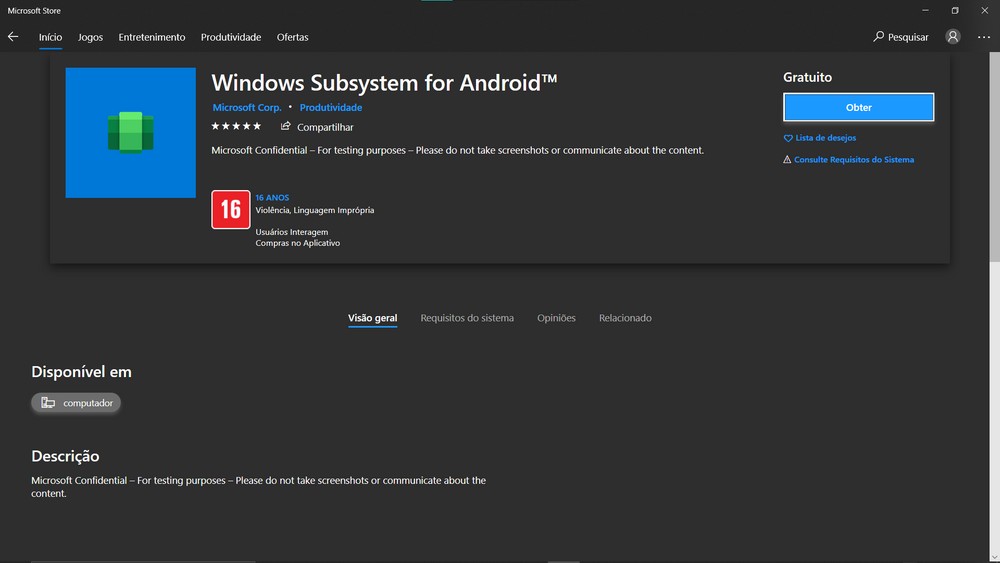Open the three-dots more menu
Image resolution: width=1000 pixels, height=563 pixels.
[x=984, y=37]
